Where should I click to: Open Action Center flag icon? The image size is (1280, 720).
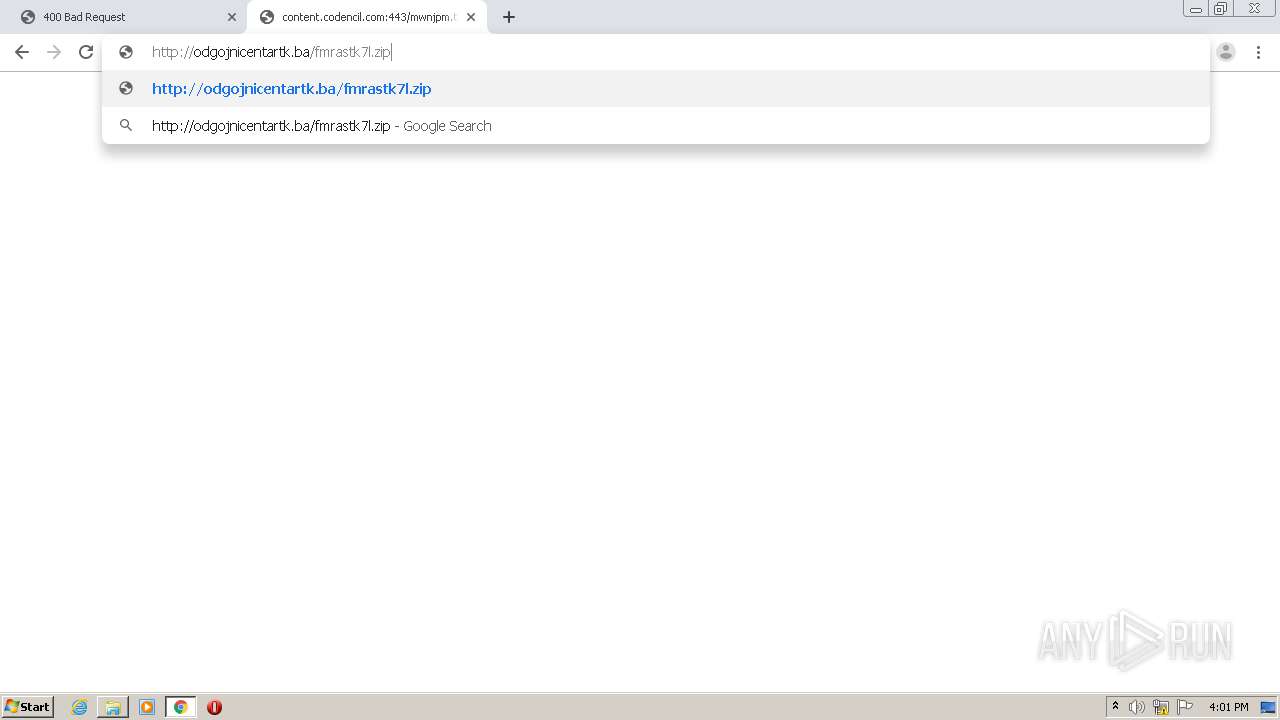coord(1185,707)
